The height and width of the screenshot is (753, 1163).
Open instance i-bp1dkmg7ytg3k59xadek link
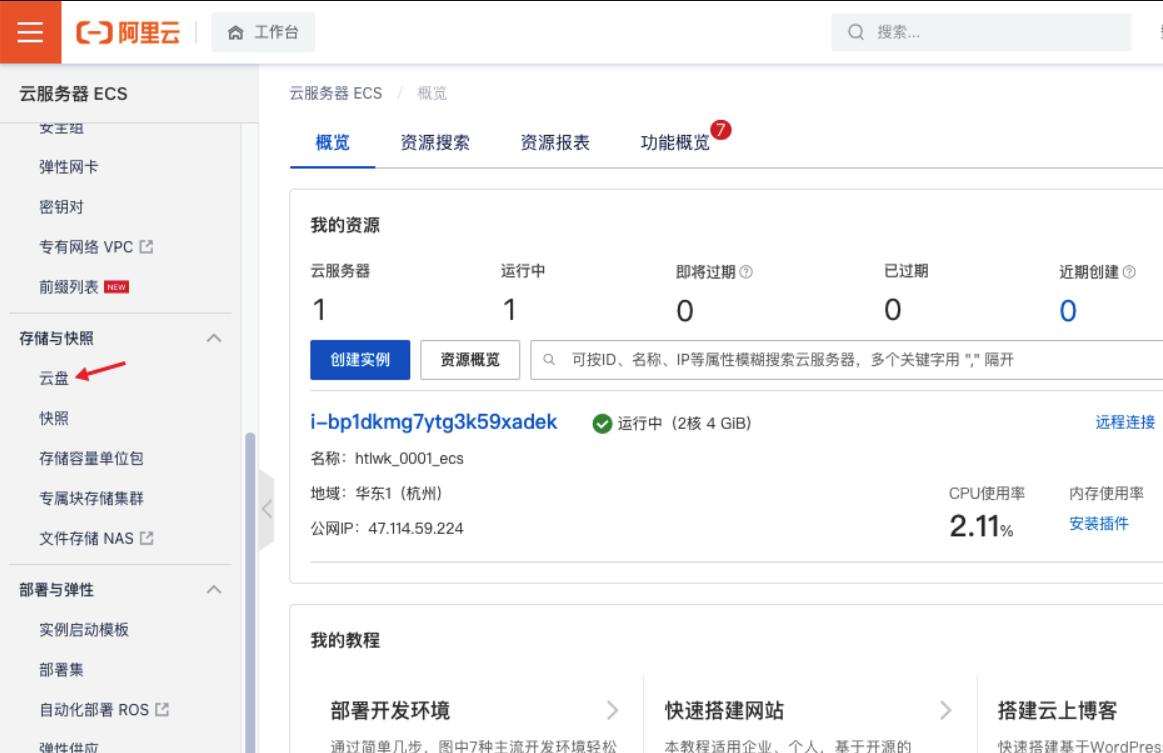(x=434, y=422)
